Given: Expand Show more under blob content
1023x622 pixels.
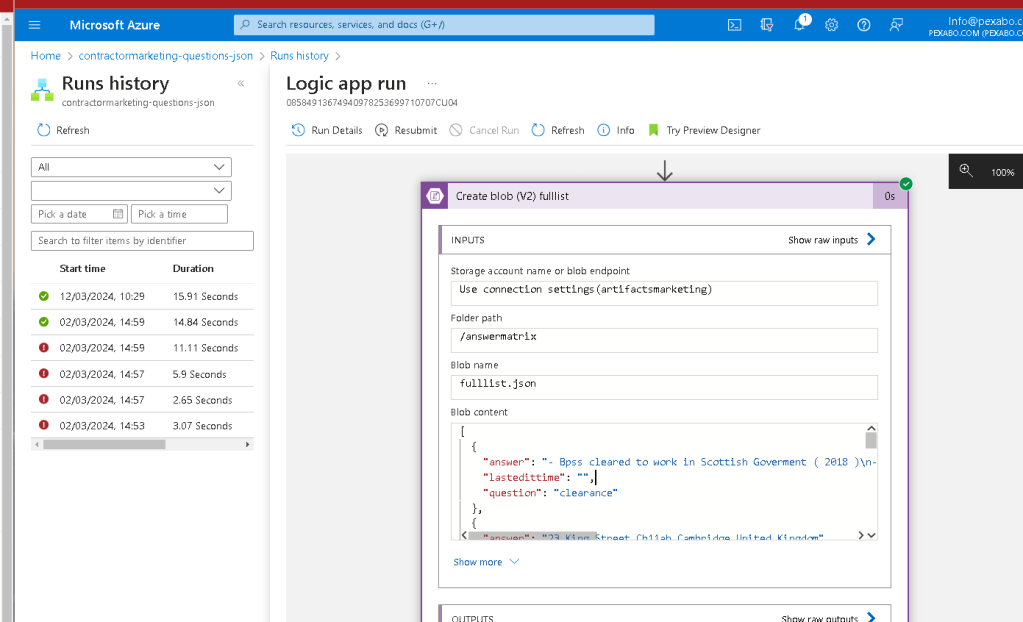Looking at the screenshot, I should pos(486,562).
